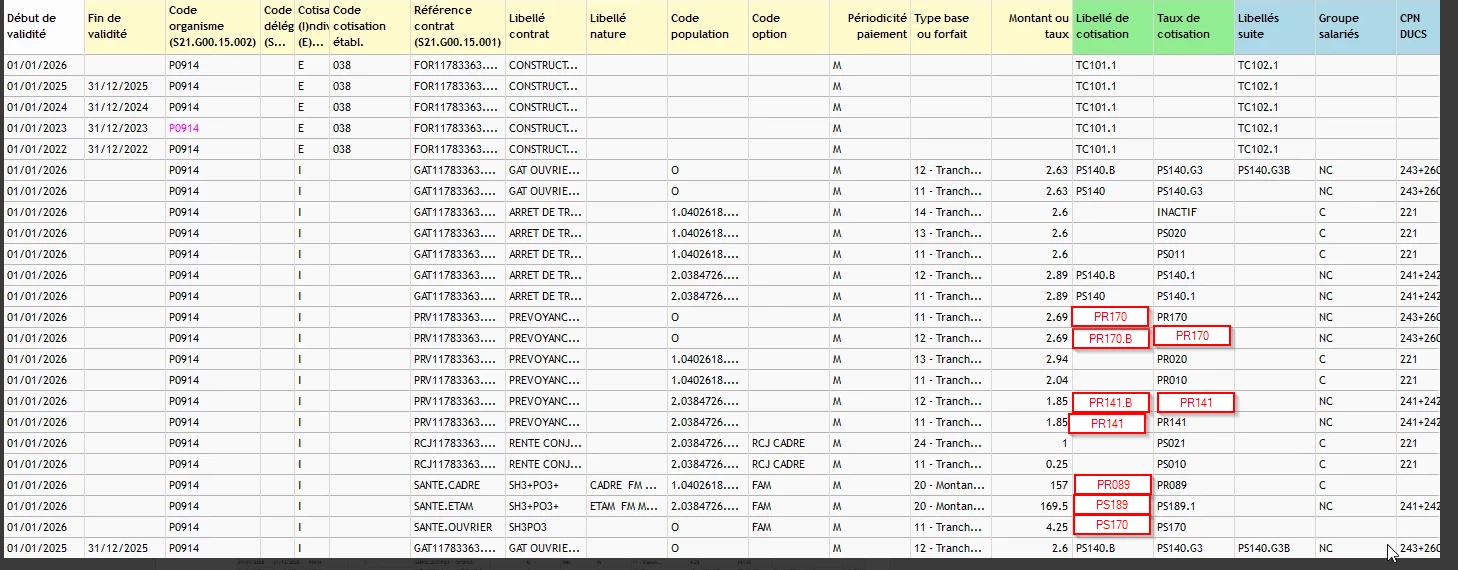Click the Périodicité paiement column header
The height and width of the screenshot is (570, 1458).
869,27
